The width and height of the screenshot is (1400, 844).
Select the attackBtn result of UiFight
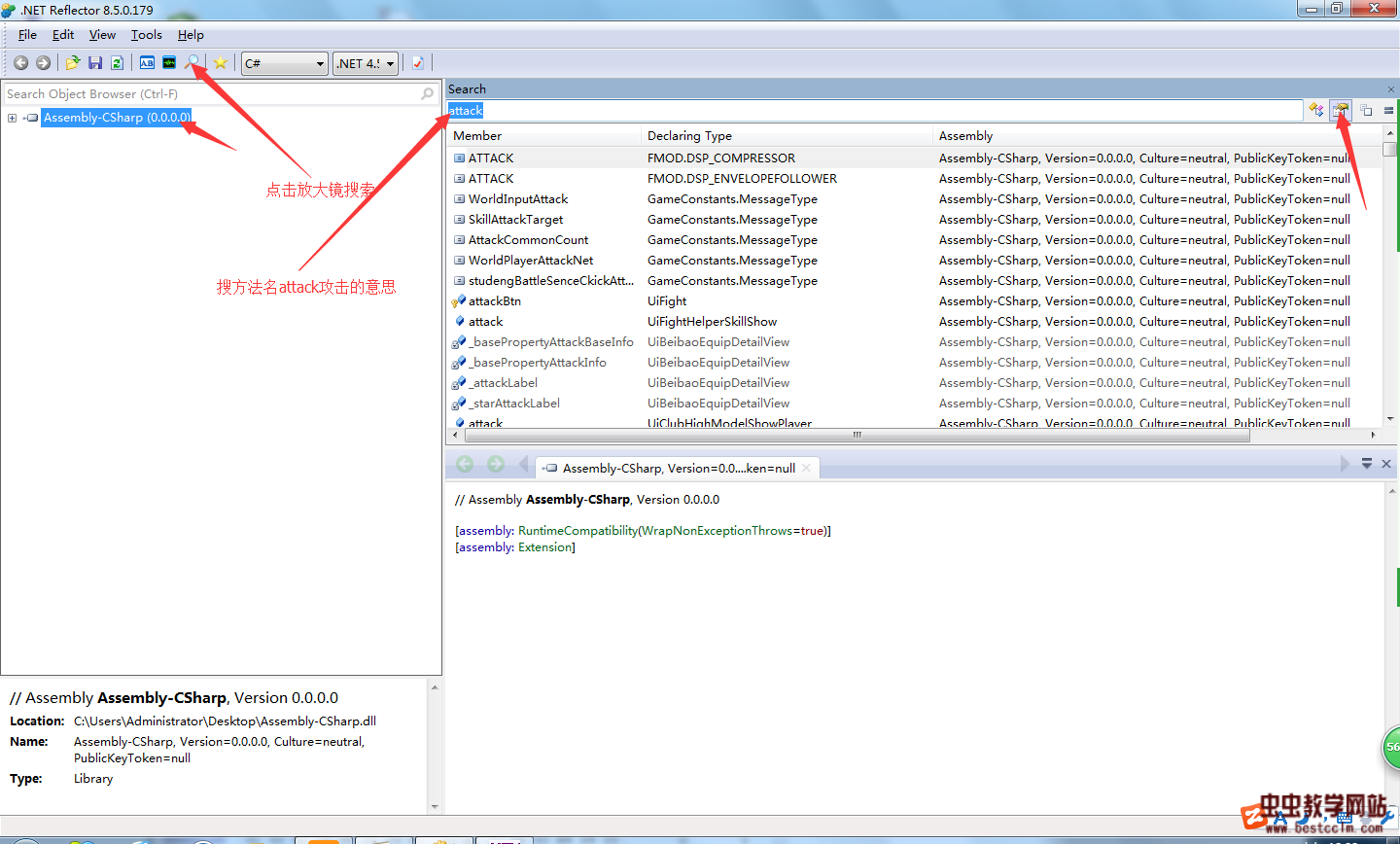pos(495,301)
